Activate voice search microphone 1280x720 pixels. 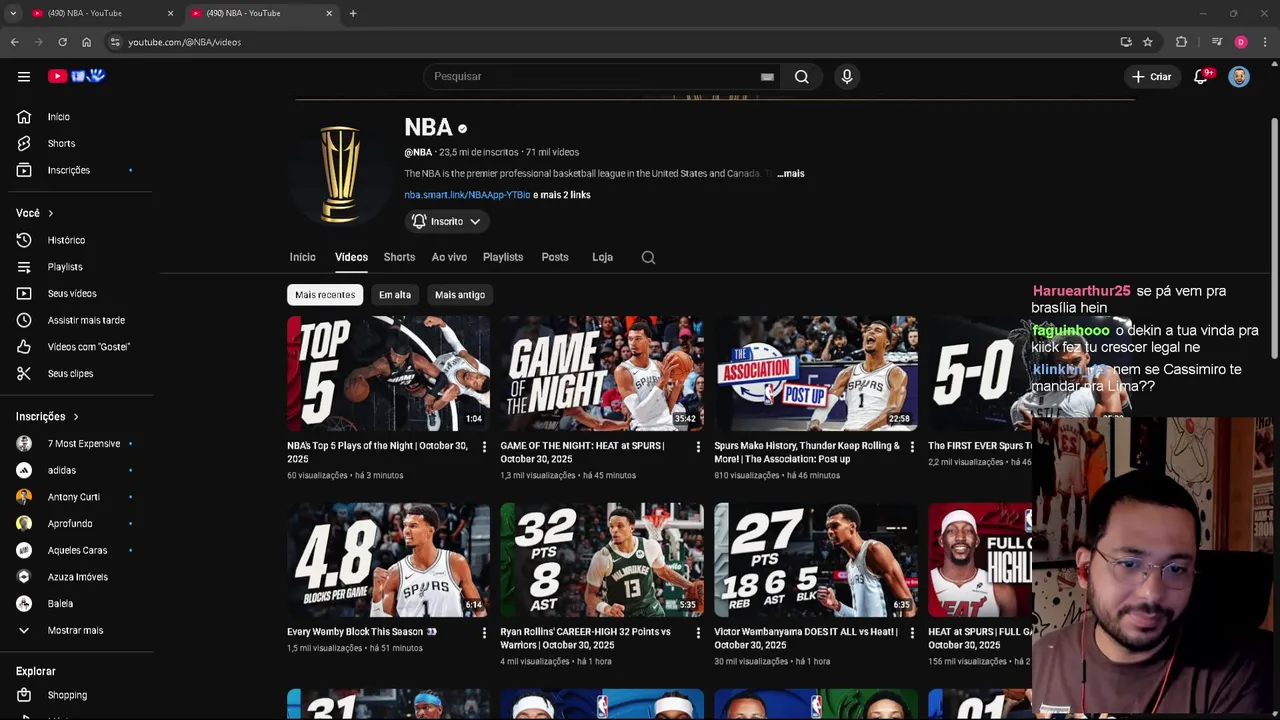pos(847,76)
